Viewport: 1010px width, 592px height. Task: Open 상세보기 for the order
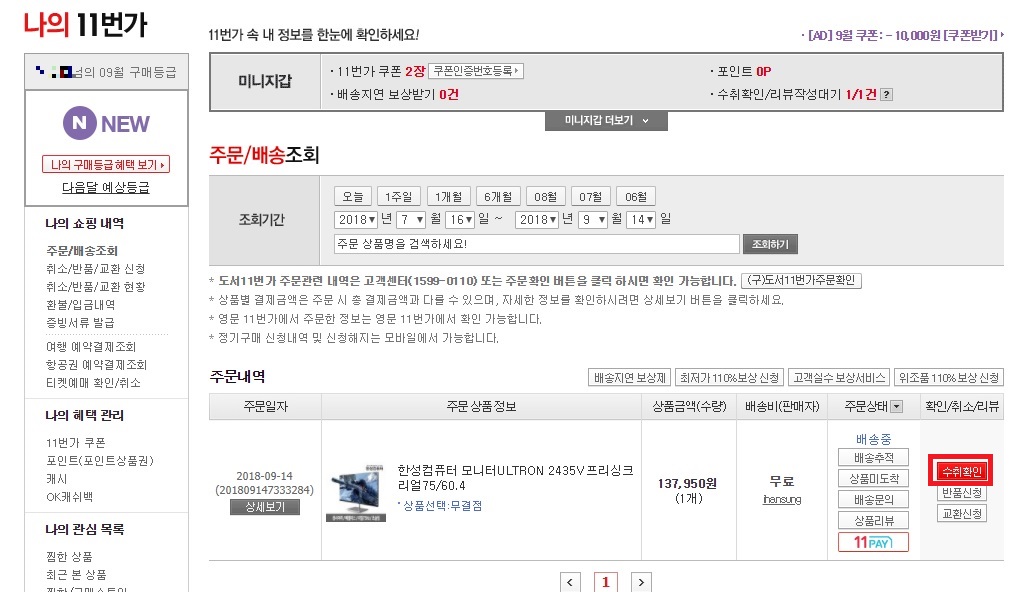coord(265,507)
